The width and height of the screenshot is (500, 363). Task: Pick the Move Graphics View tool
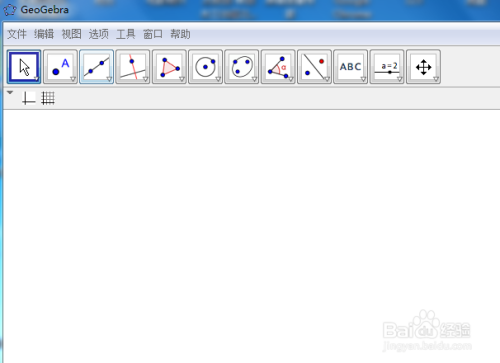[423, 67]
